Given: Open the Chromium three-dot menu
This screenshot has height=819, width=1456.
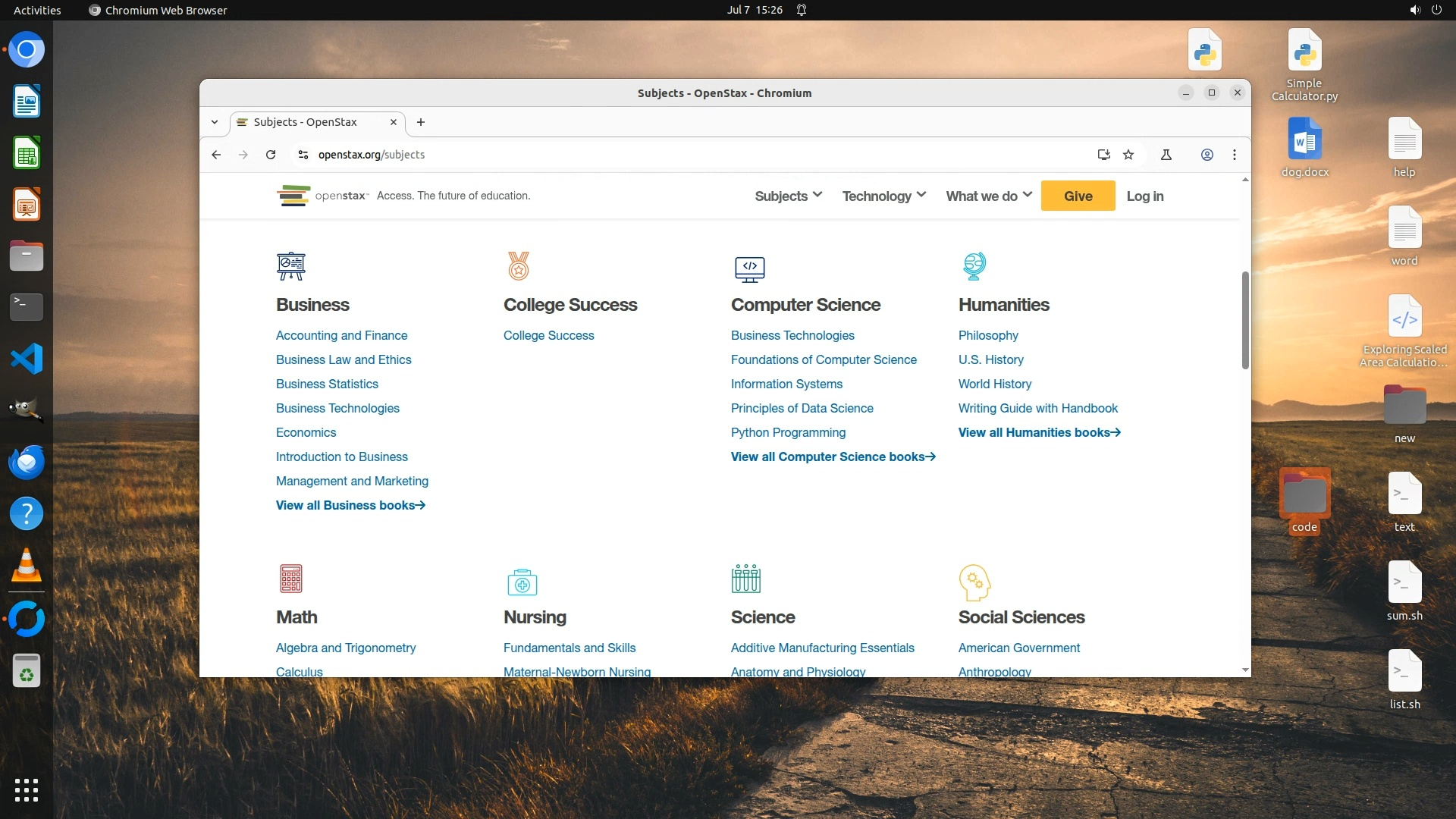Looking at the screenshot, I should tap(1235, 155).
